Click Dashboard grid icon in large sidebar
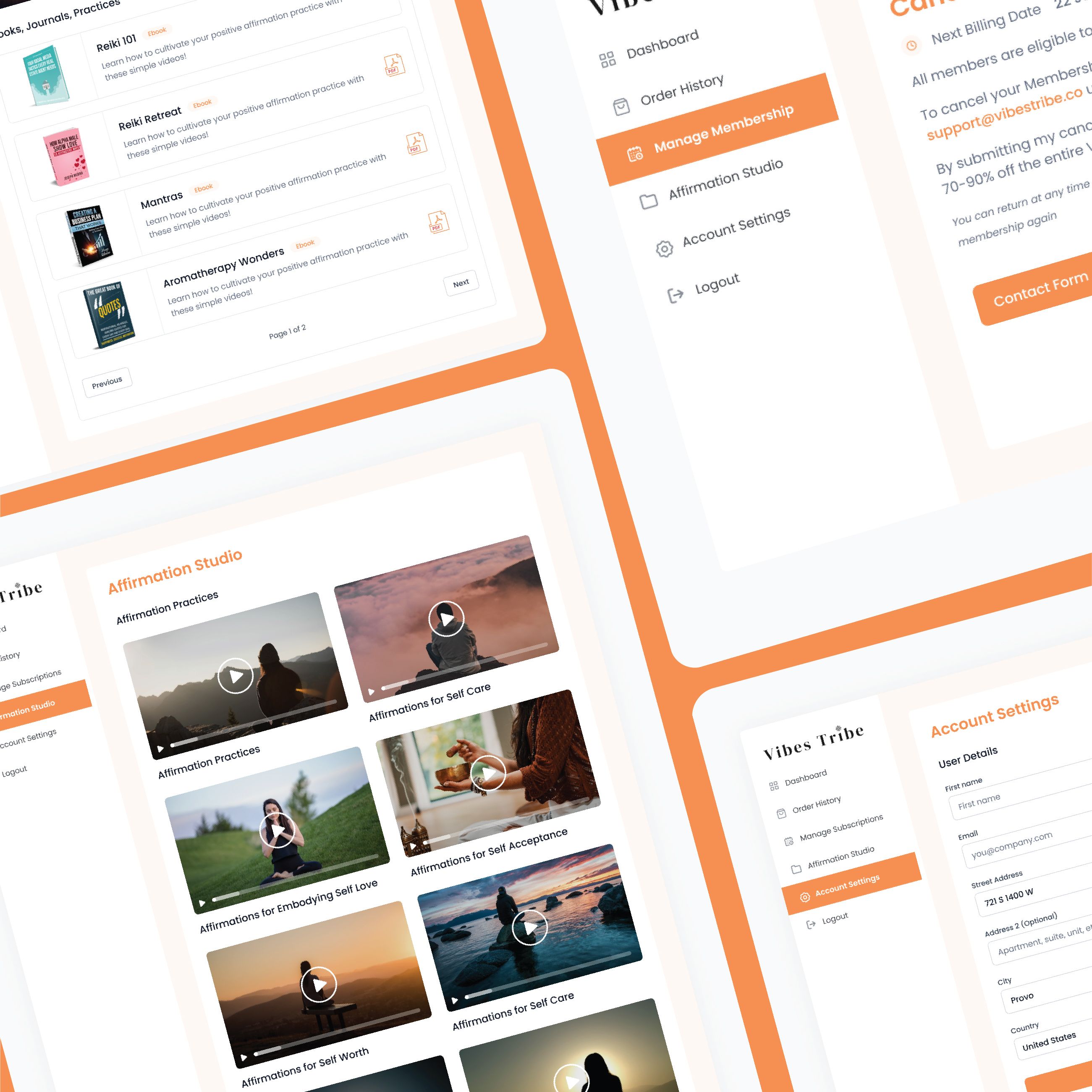 pyautogui.click(x=607, y=59)
